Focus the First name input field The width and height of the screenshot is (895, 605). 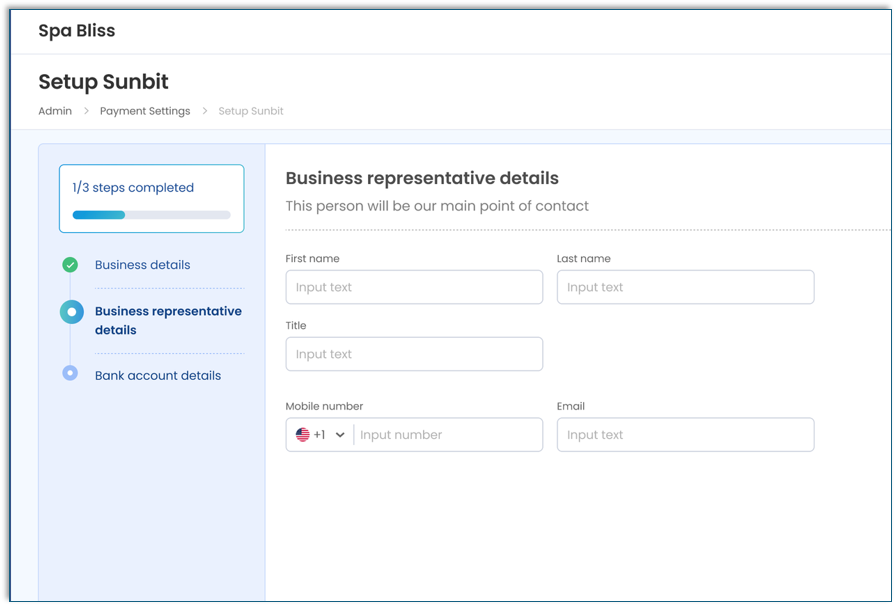click(x=414, y=287)
